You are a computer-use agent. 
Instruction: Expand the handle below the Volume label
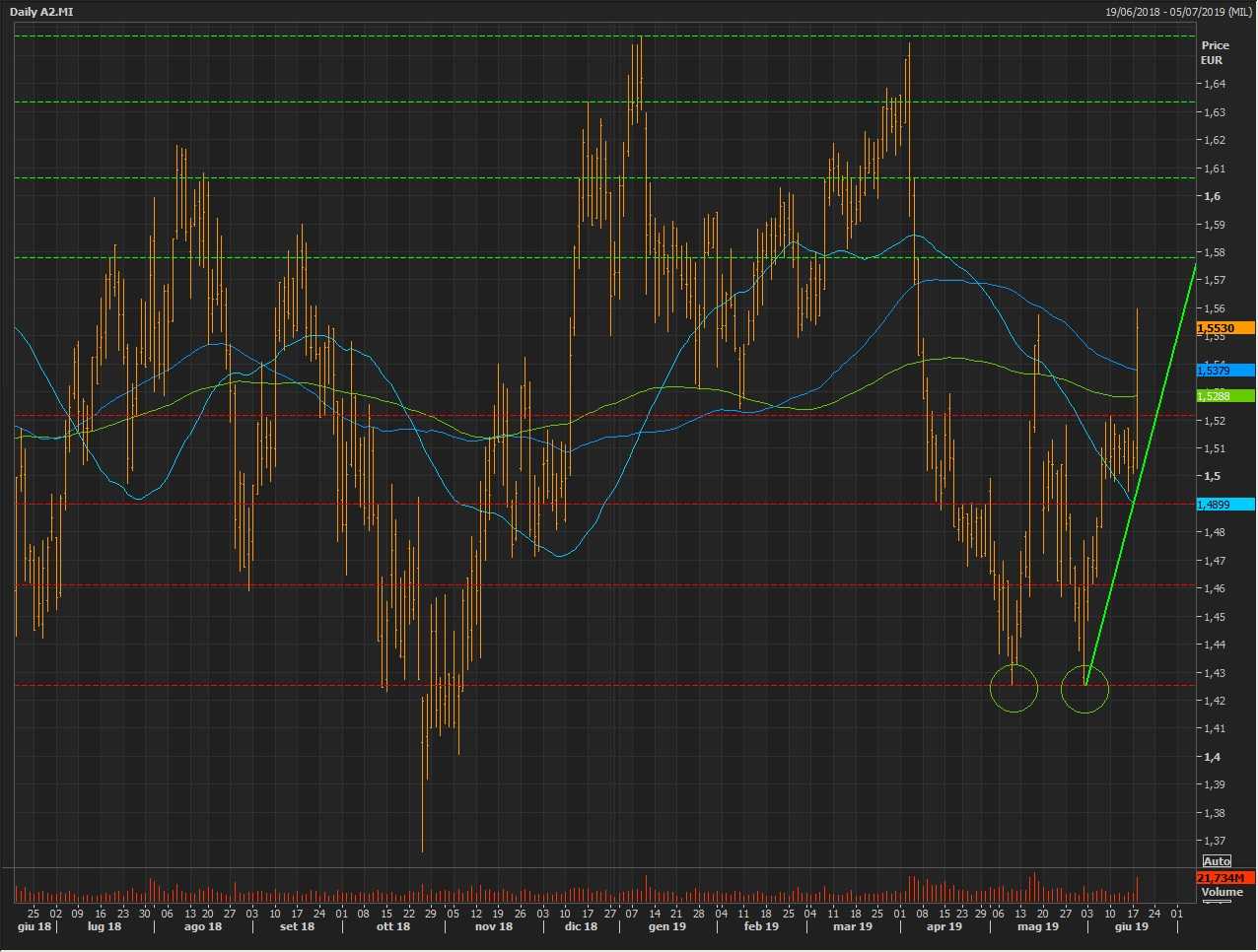point(1217,902)
